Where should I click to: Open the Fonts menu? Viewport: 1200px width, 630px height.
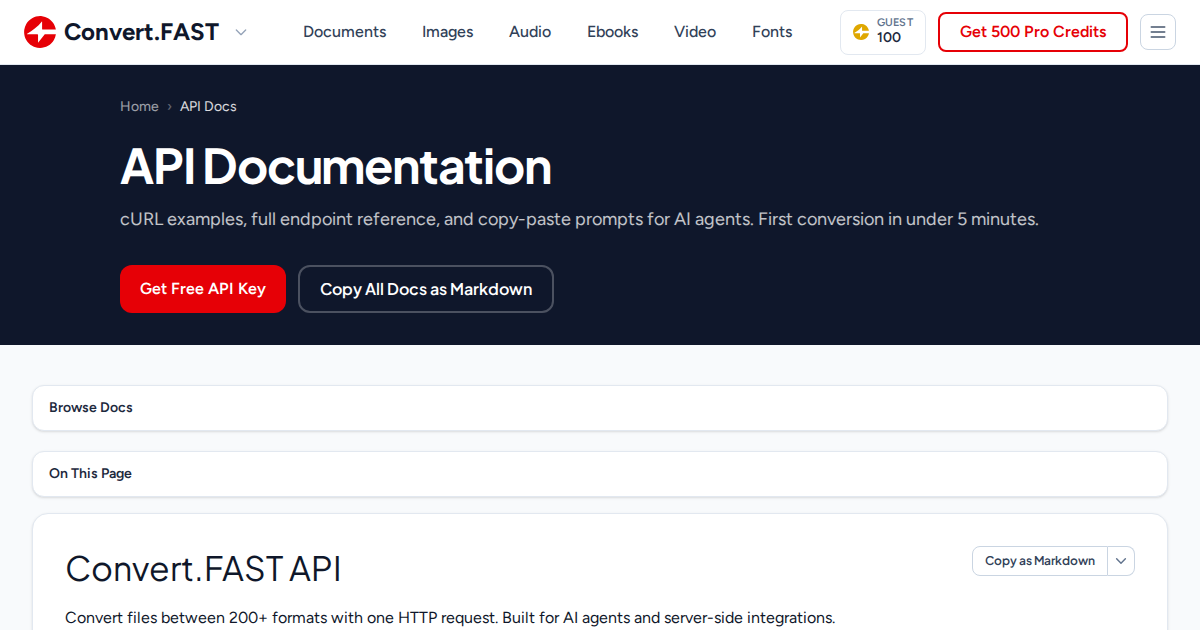point(772,32)
